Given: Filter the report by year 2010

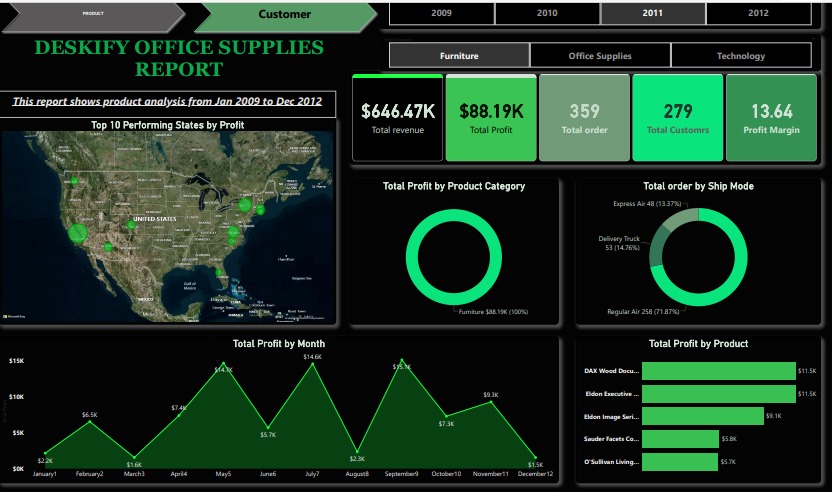Looking at the screenshot, I should tap(547, 13).
